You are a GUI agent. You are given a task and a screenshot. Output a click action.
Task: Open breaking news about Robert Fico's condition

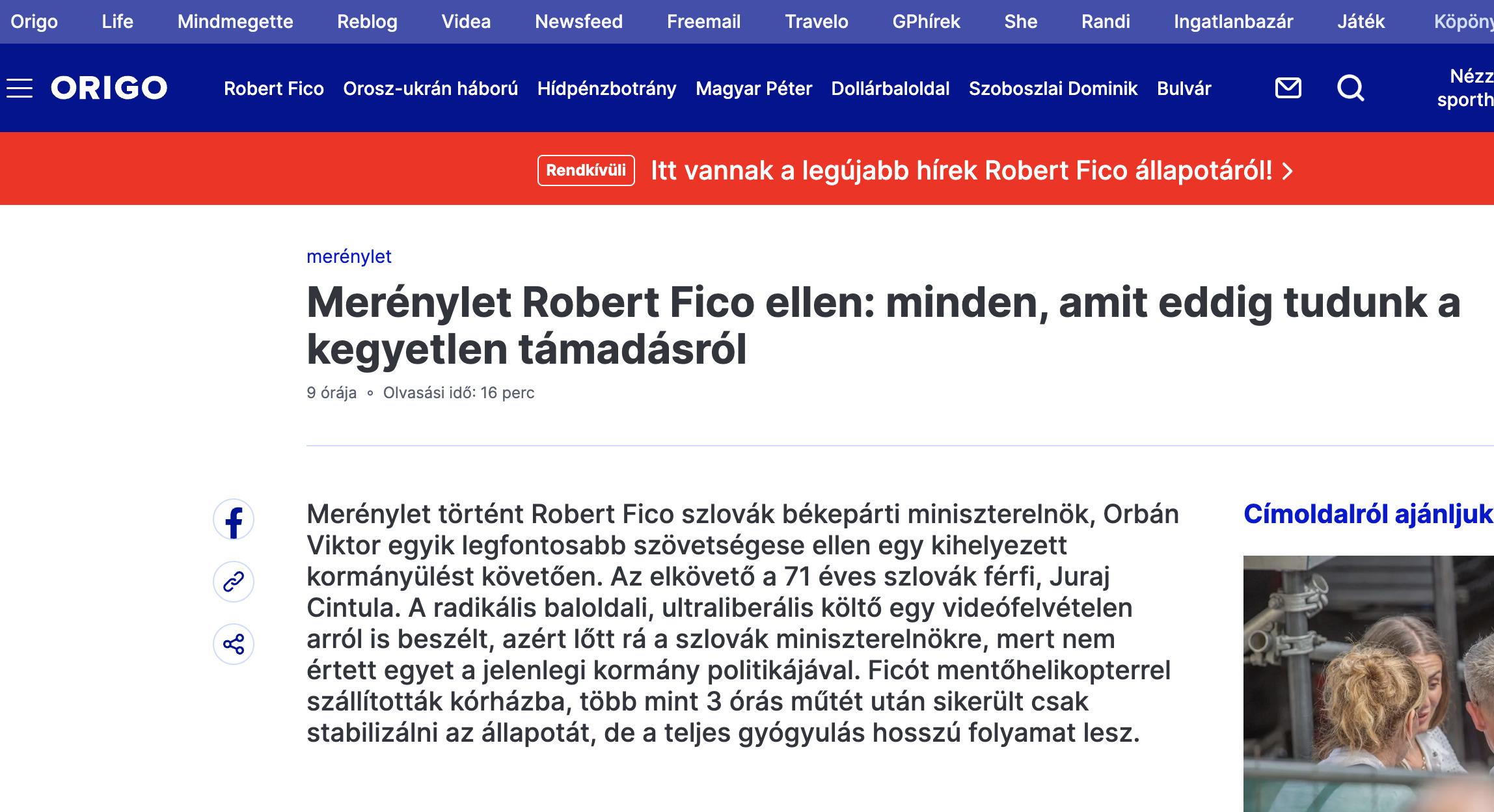pyautogui.click(x=961, y=170)
